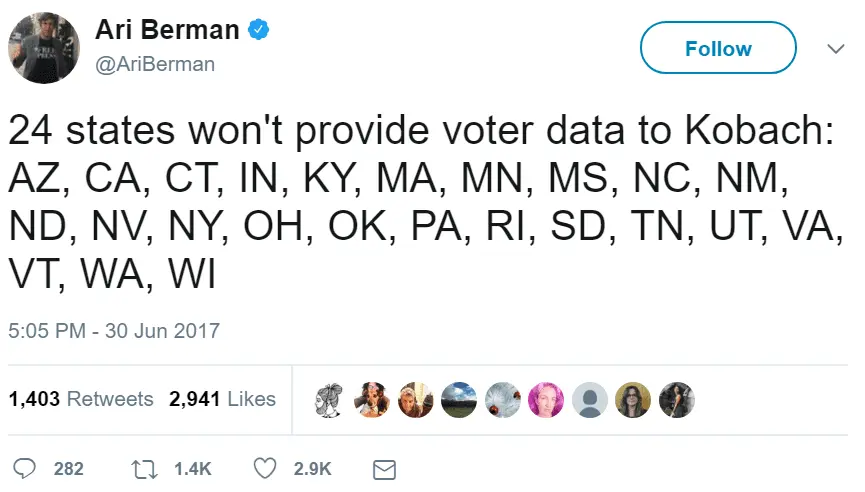Screen dimensions: 865x492
Task: Click the envelope direct message icon
Action: pyautogui.click(x=384, y=468)
